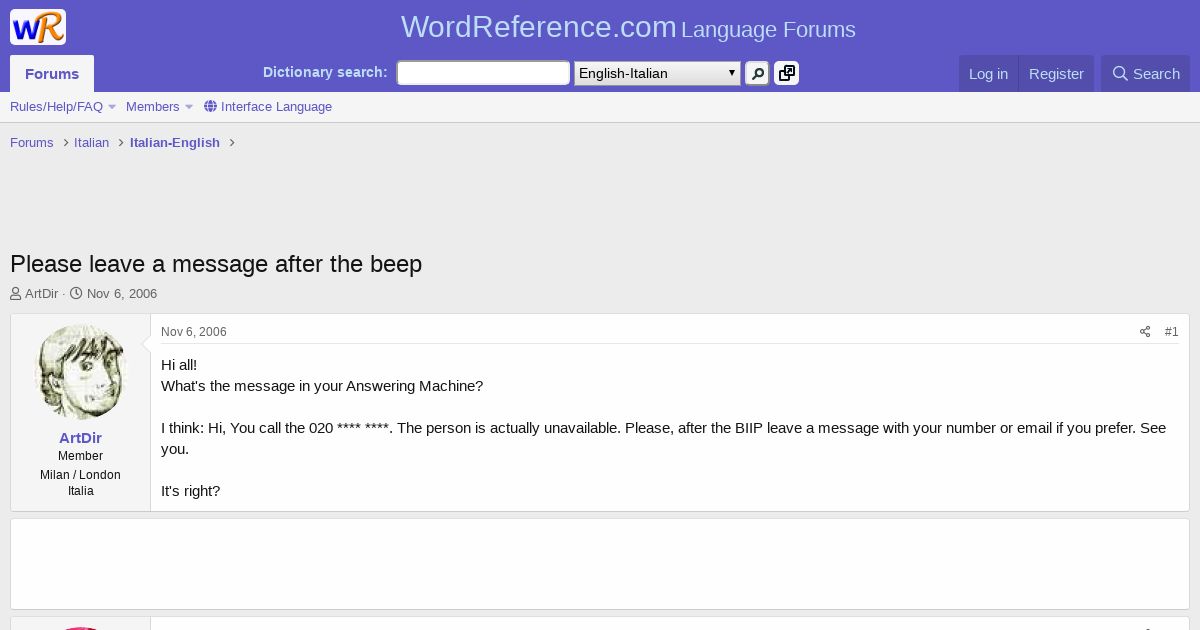Click the dictionary search magnifier button

[757, 73]
